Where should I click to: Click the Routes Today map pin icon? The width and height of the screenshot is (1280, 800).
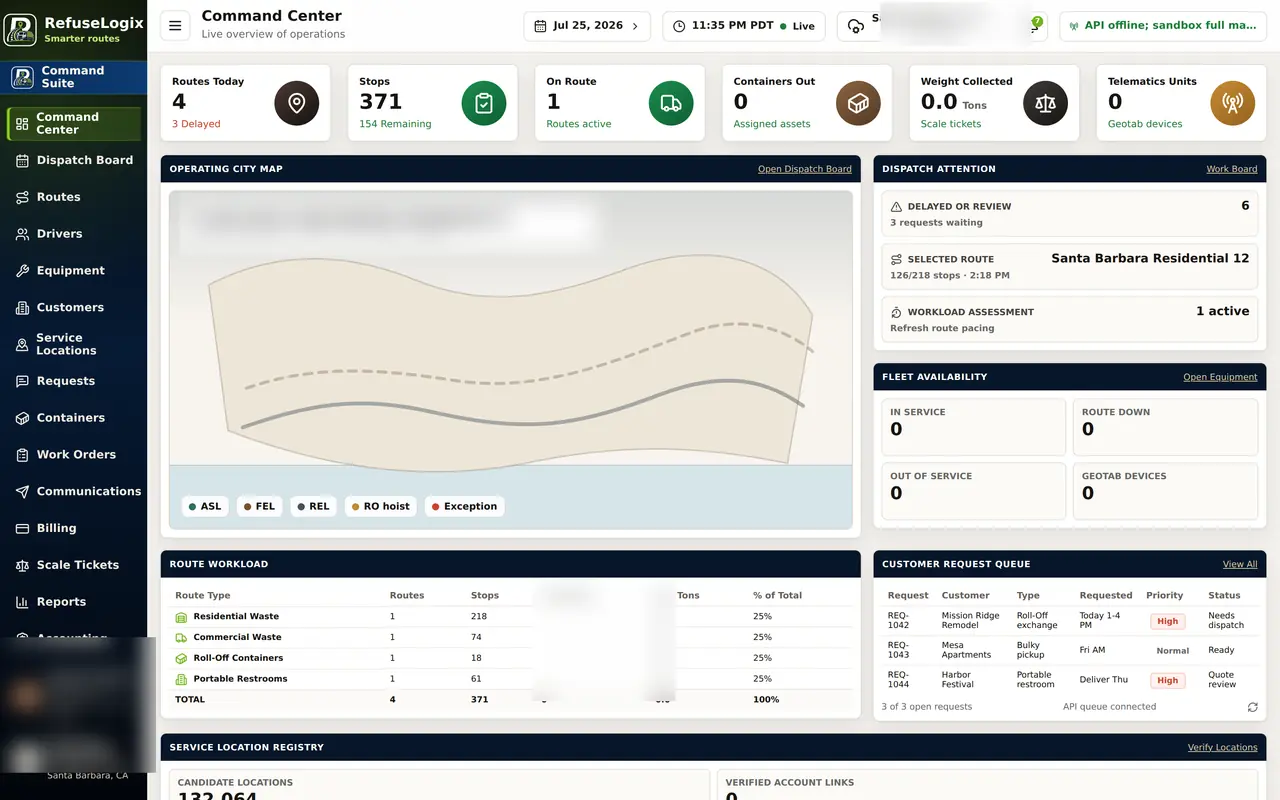pos(297,103)
